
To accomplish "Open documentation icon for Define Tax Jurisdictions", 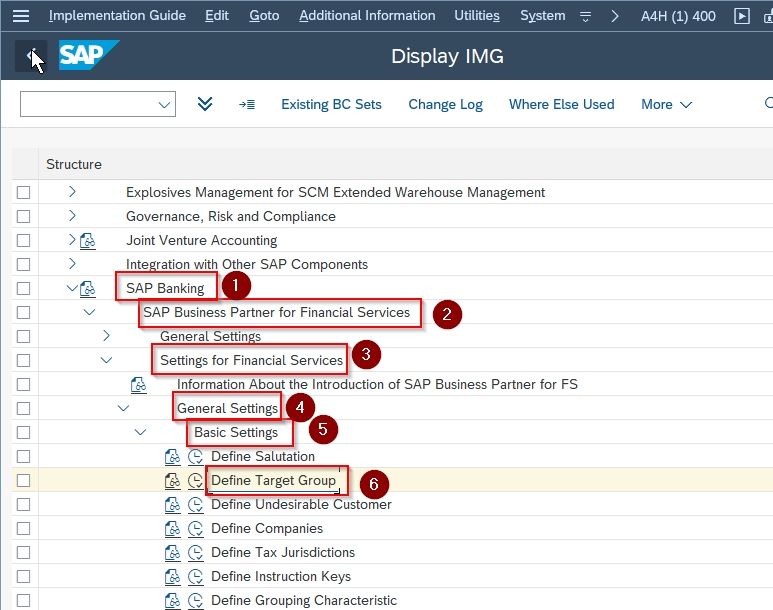I will coord(173,553).
